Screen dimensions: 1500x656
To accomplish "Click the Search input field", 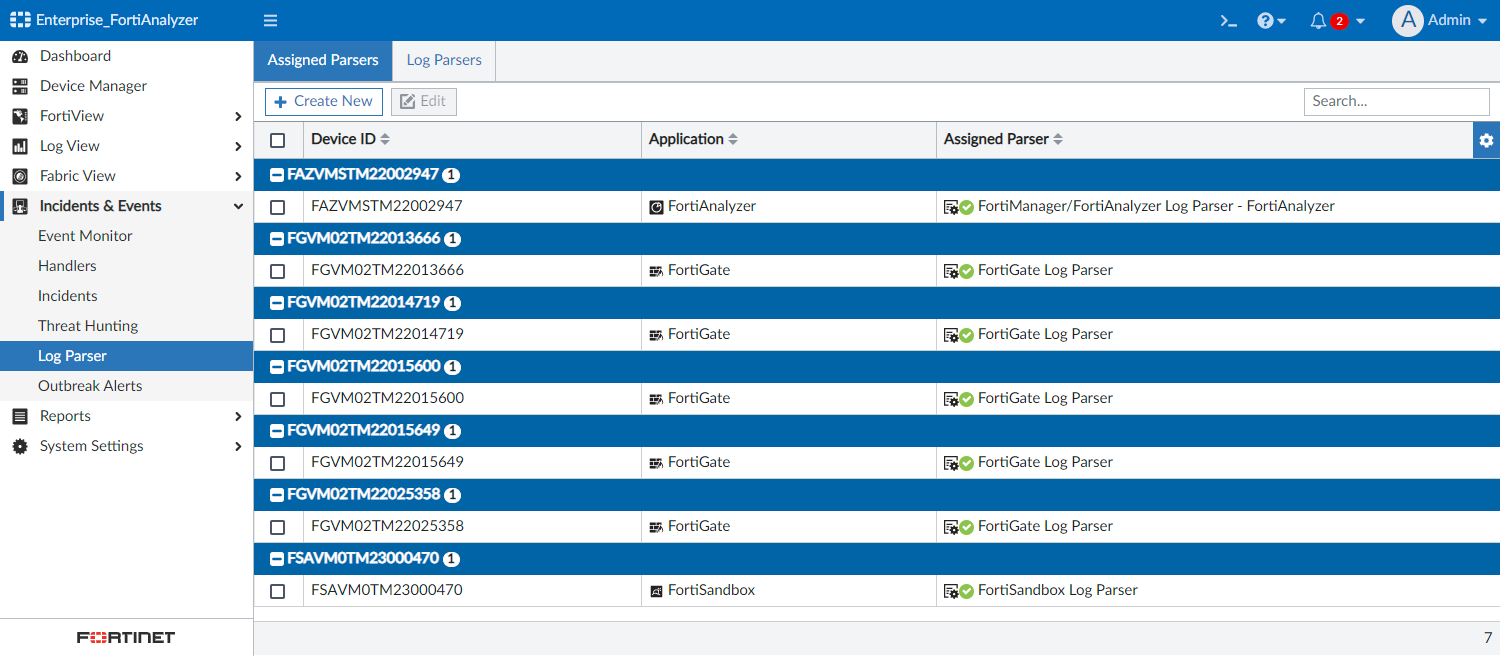I will (x=1396, y=101).
